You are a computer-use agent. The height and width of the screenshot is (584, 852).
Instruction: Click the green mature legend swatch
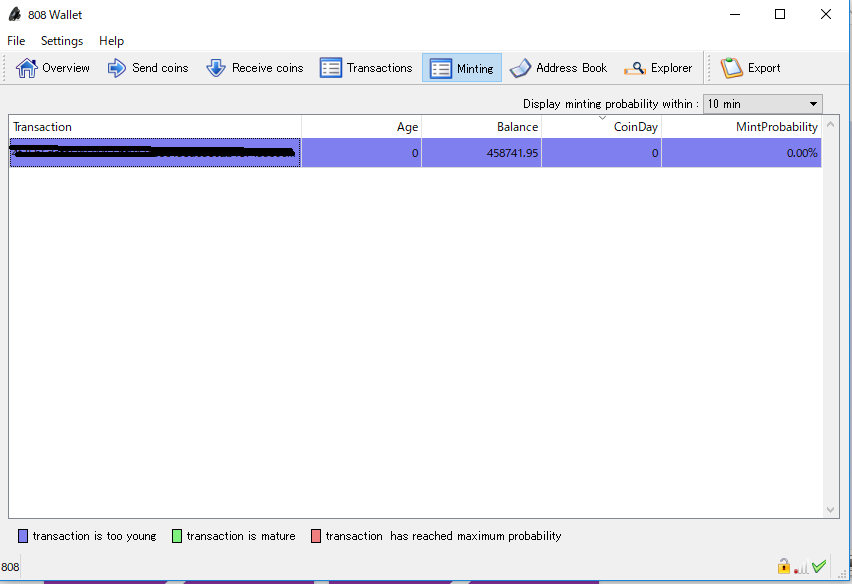point(177,536)
